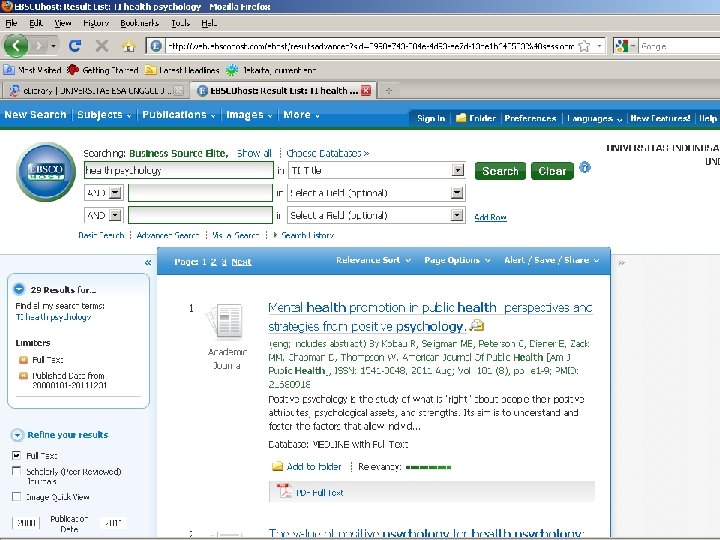This screenshot has height=540, width=720.
Task: Open the More menu
Action: pos(301,115)
